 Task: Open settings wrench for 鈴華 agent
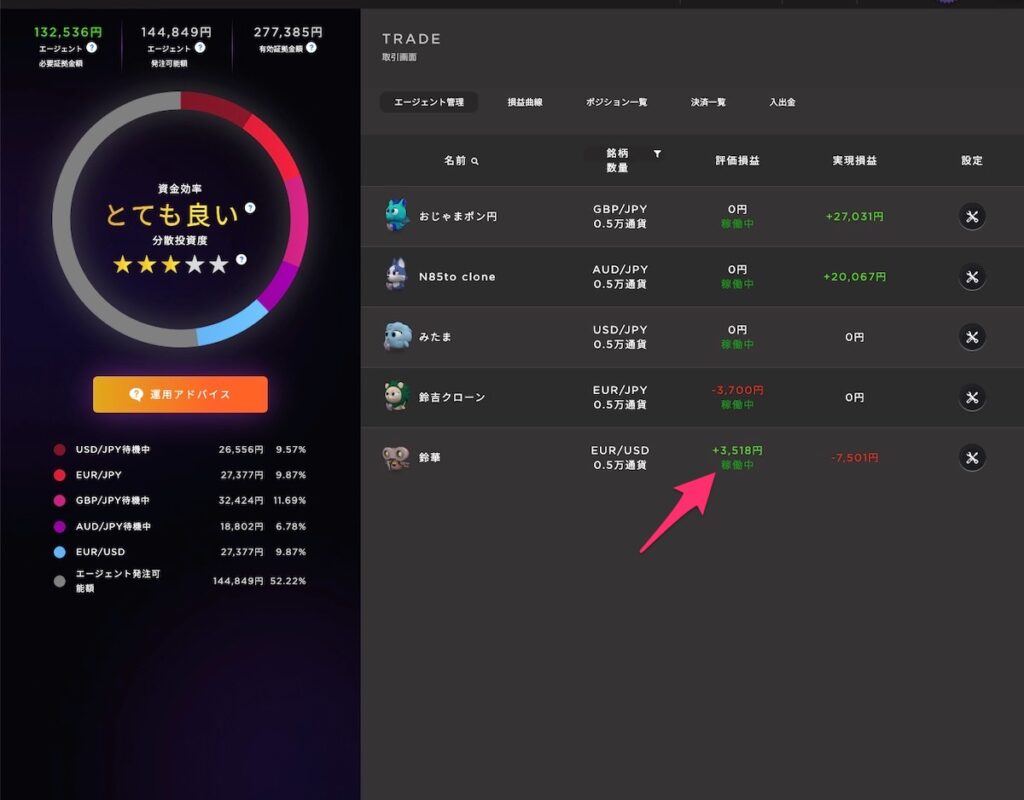pyautogui.click(x=972, y=458)
